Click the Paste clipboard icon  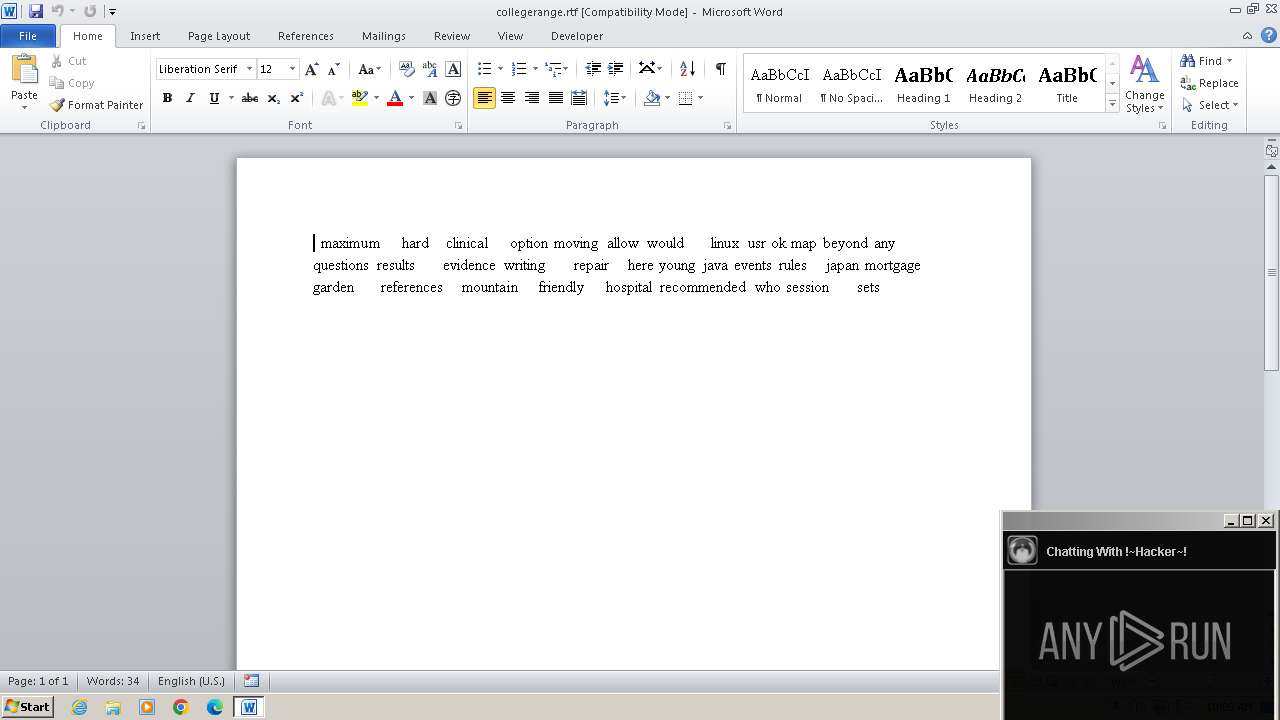[x=24, y=70]
